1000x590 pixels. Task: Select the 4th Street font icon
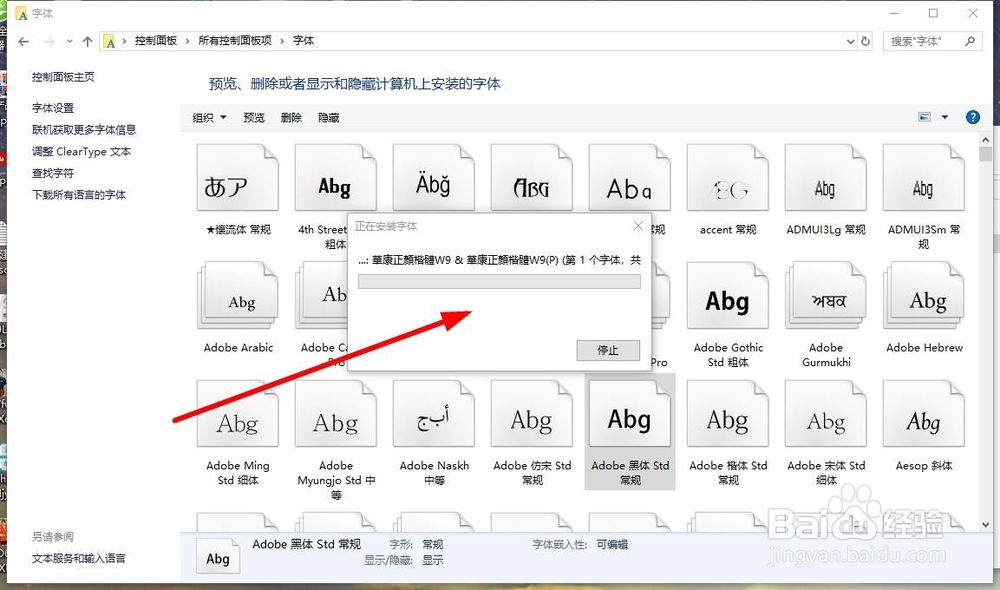[x=335, y=177]
